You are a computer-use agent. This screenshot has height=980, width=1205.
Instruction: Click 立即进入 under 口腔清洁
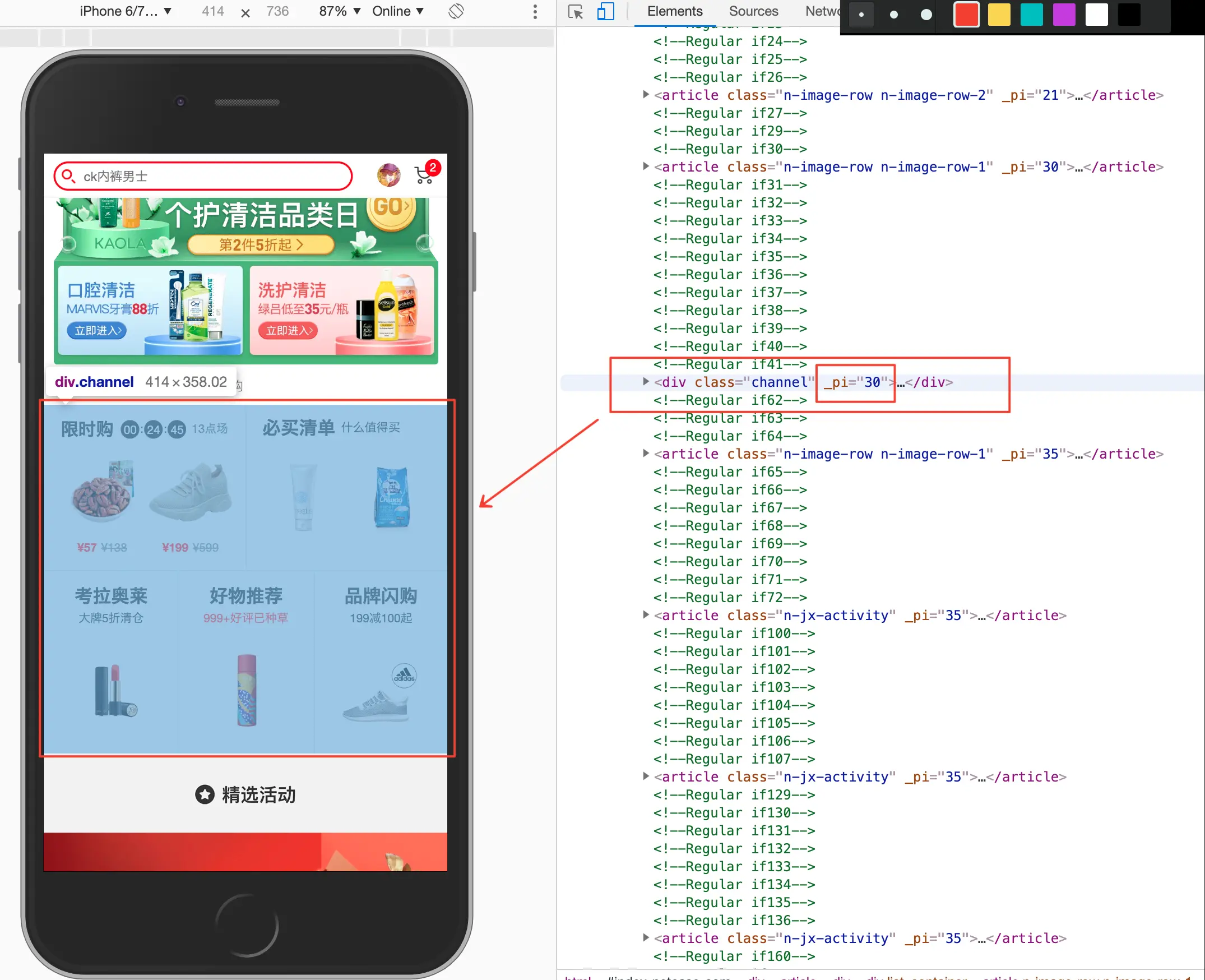[x=97, y=331]
